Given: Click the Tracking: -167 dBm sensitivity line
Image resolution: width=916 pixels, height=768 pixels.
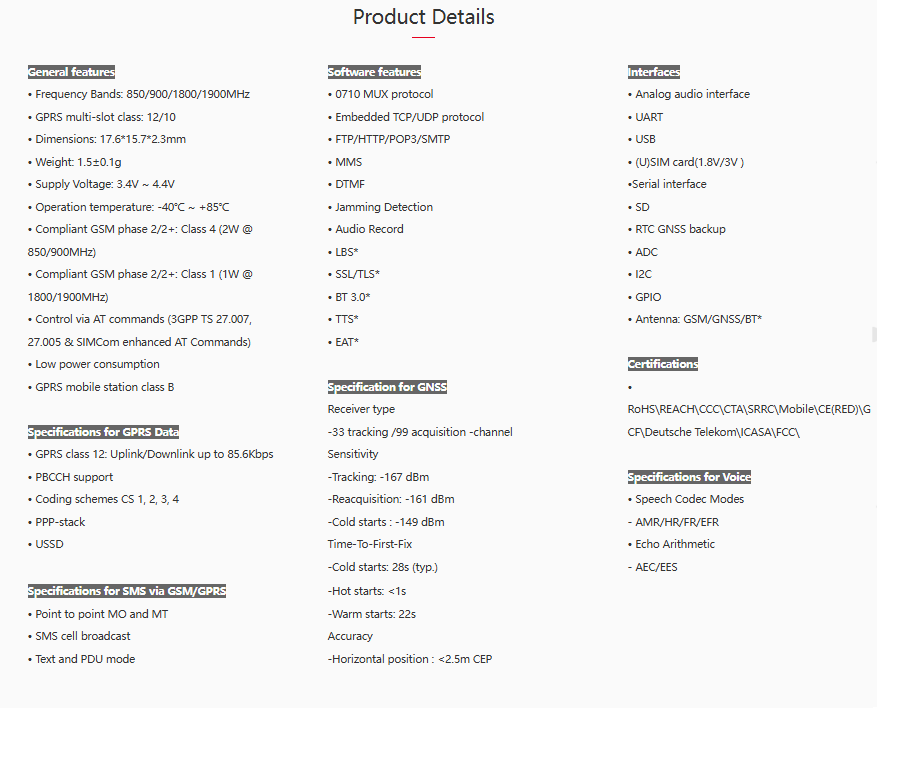Looking at the screenshot, I should pyautogui.click(x=379, y=477).
